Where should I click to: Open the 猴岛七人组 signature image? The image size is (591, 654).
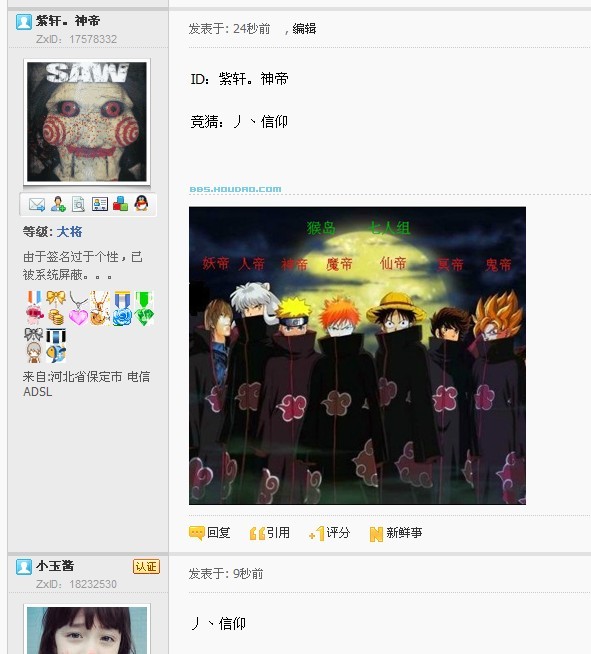coord(357,356)
